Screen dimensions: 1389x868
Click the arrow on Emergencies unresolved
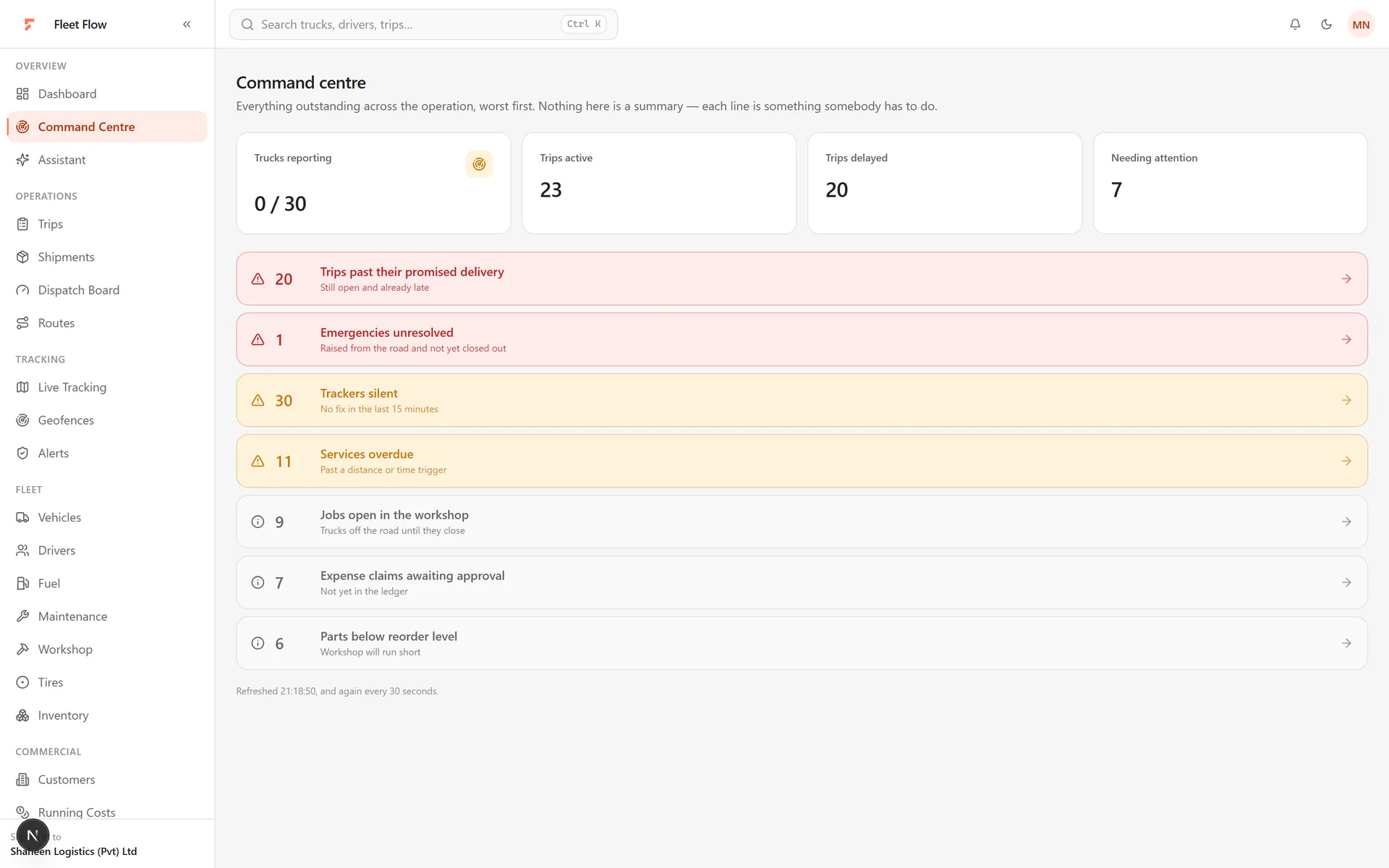1346,339
